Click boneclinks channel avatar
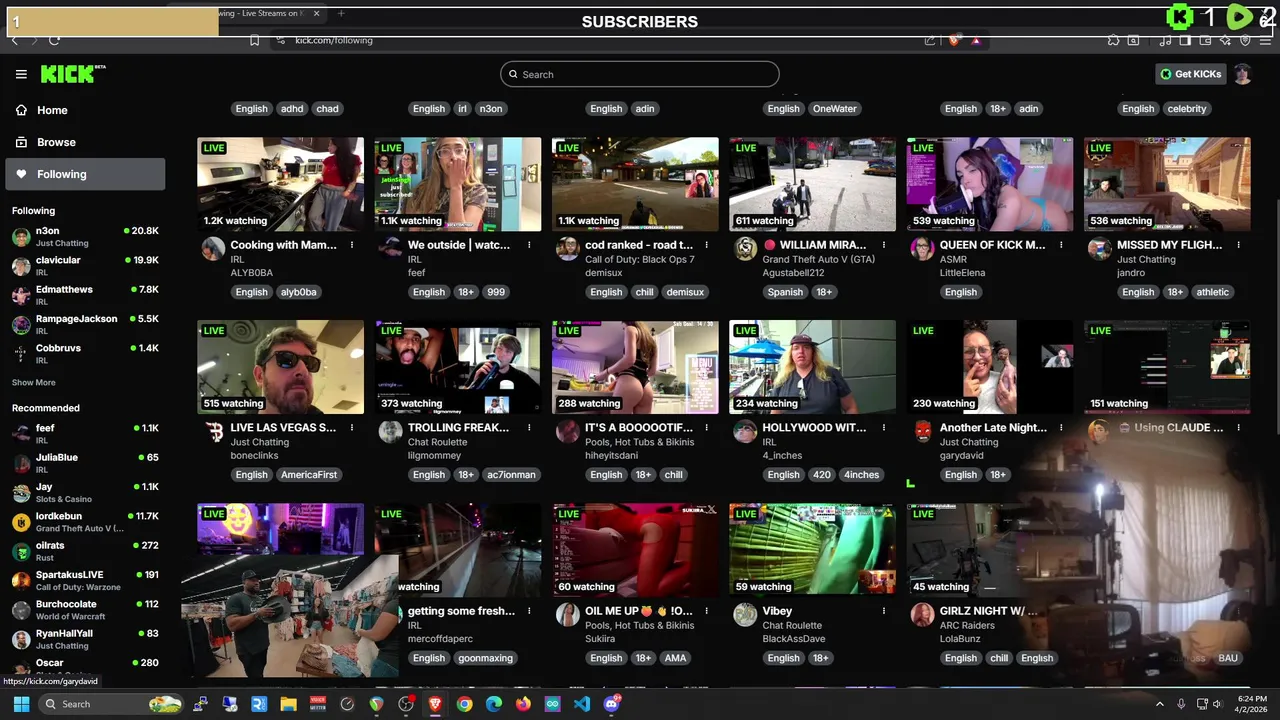This screenshot has width=1280, height=720. [x=213, y=432]
